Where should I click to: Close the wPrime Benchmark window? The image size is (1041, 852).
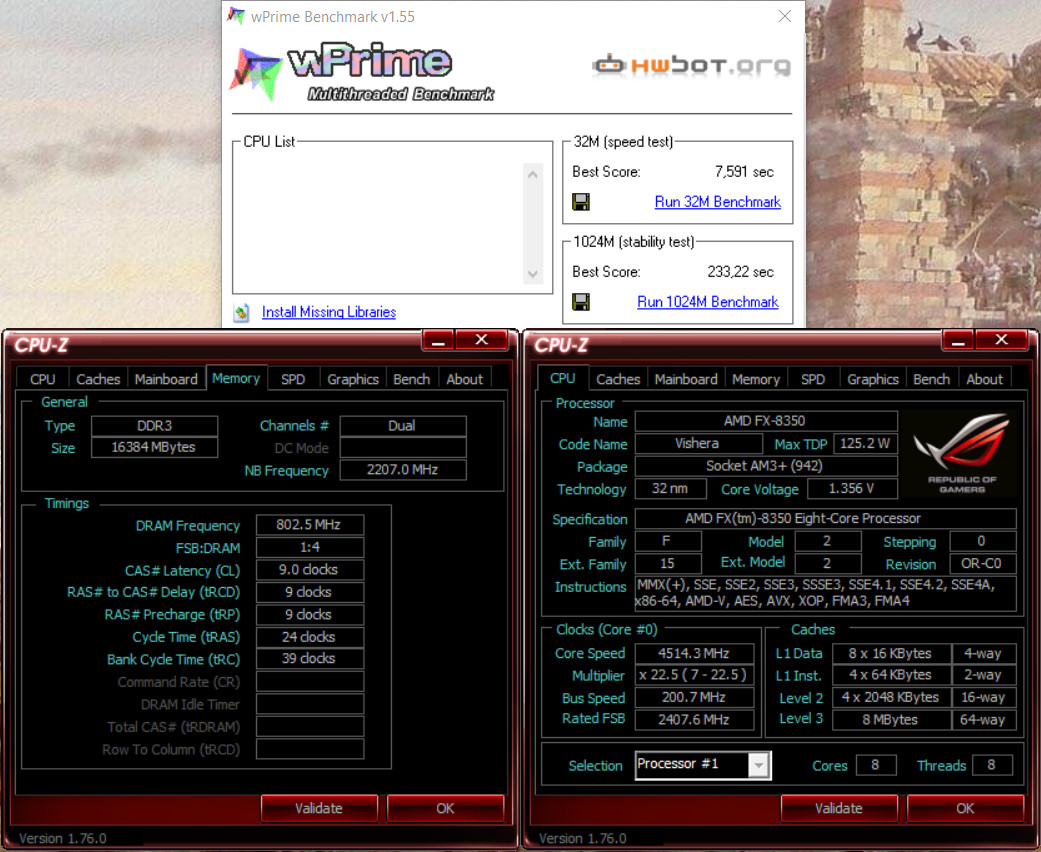coord(785,16)
